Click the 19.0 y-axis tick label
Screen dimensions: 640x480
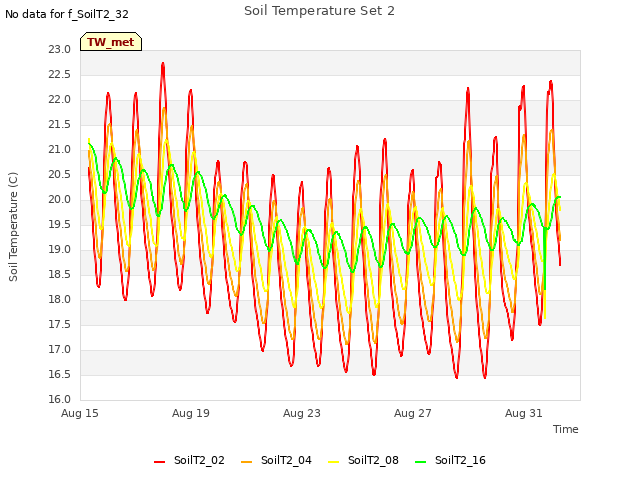[60, 249]
